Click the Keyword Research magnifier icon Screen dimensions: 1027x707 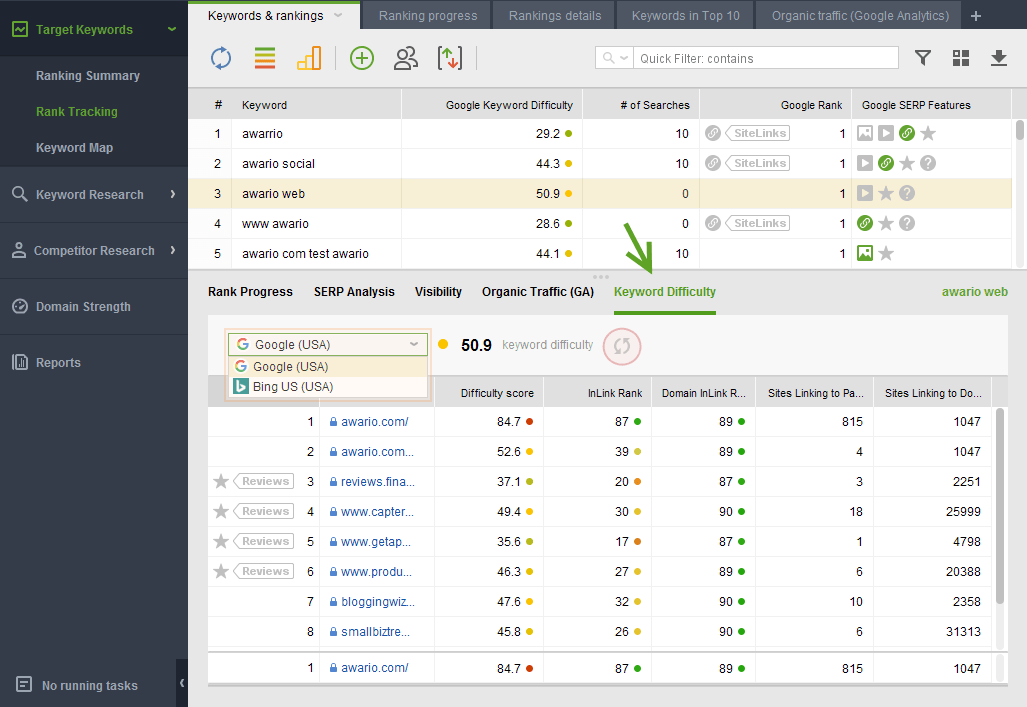click(x=20, y=194)
